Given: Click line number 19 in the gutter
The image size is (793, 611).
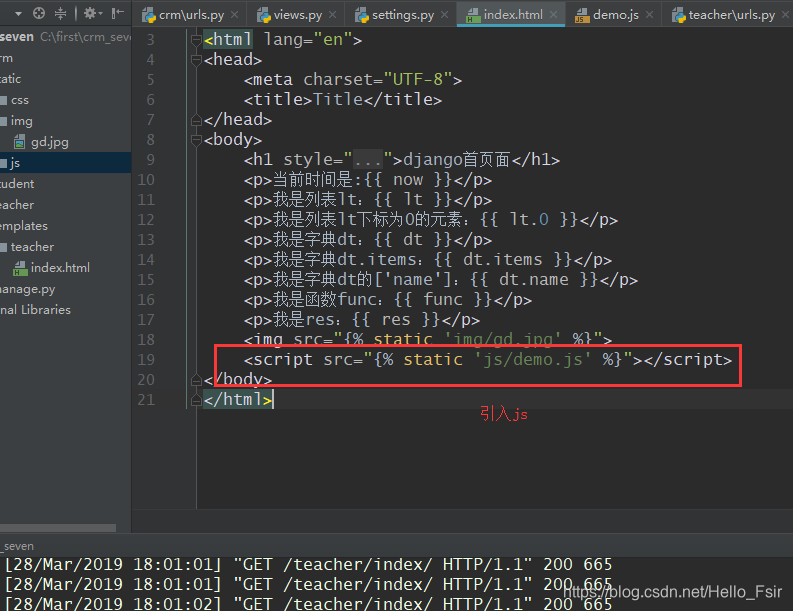Looking at the screenshot, I should coord(146,360).
